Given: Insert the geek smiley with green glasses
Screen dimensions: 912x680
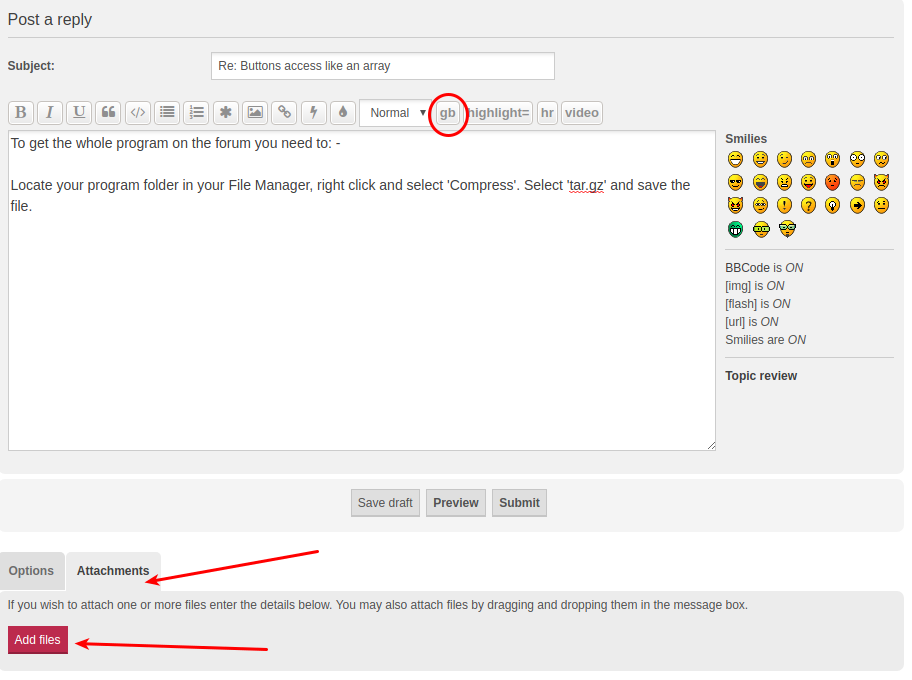Looking at the screenshot, I should (761, 229).
